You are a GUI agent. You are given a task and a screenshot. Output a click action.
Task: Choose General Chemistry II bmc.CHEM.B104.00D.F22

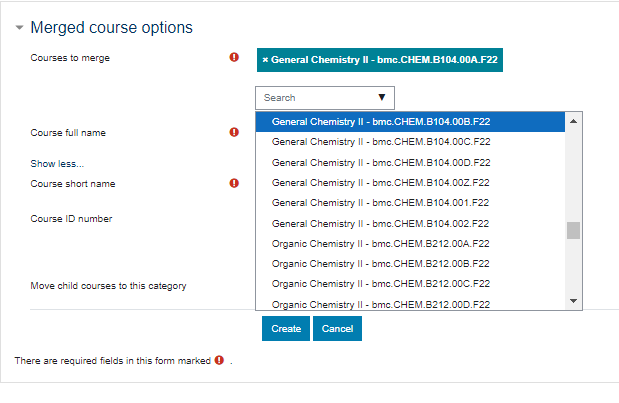click(380, 162)
